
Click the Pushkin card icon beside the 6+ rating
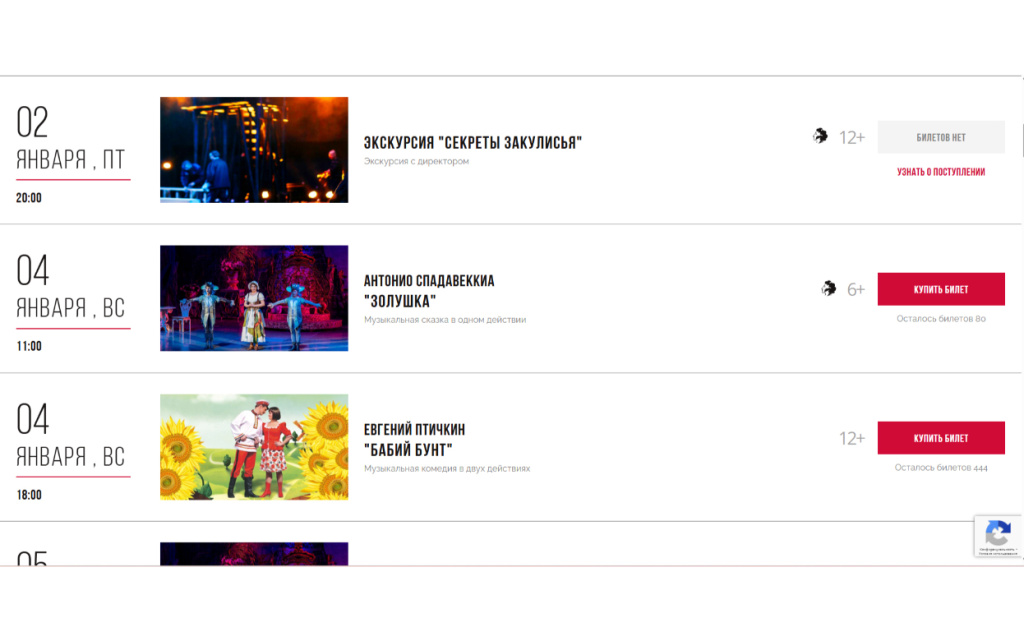pyautogui.click(x=828, y=289)
